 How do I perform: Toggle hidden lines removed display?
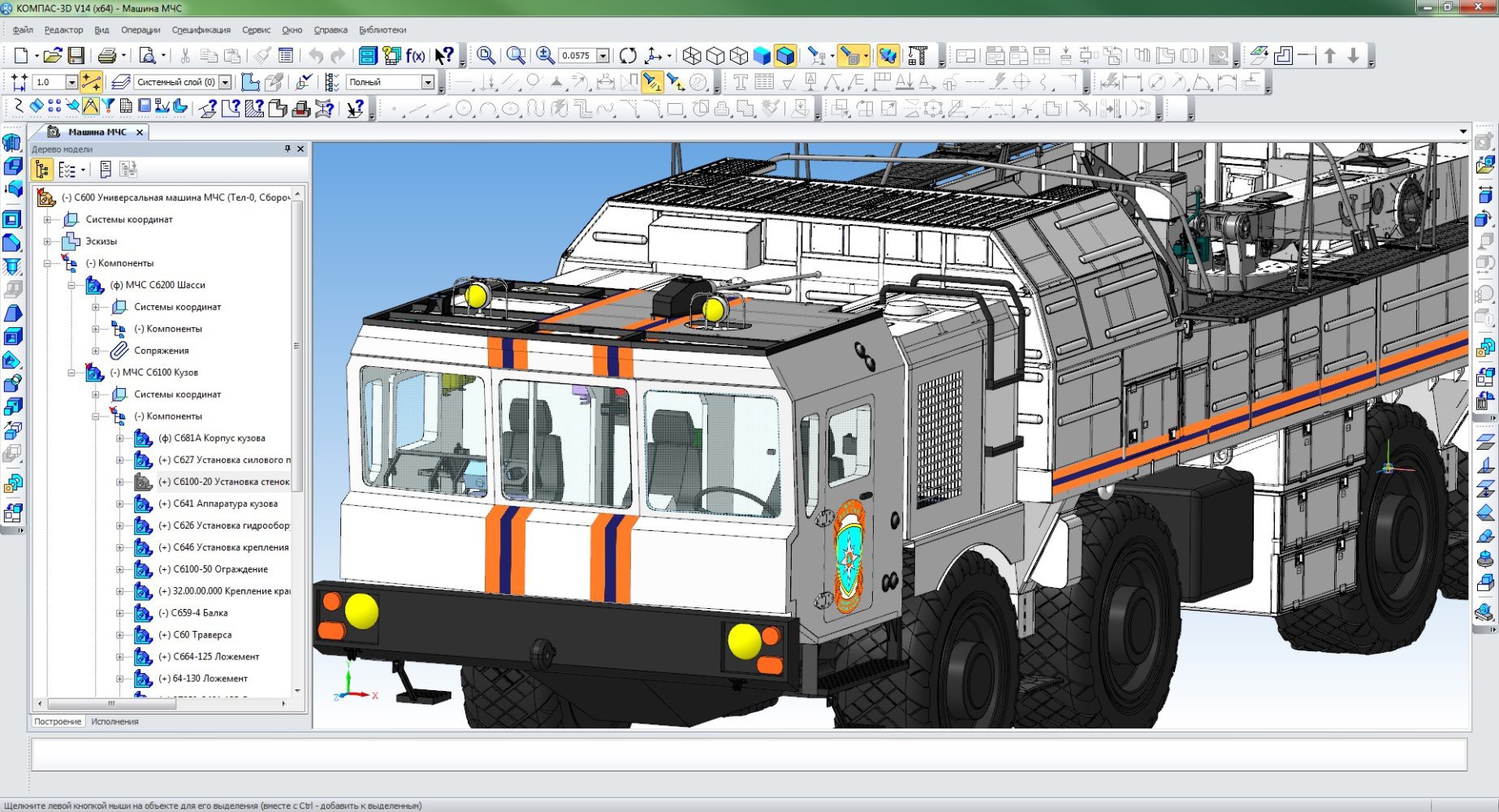[715, 55]
